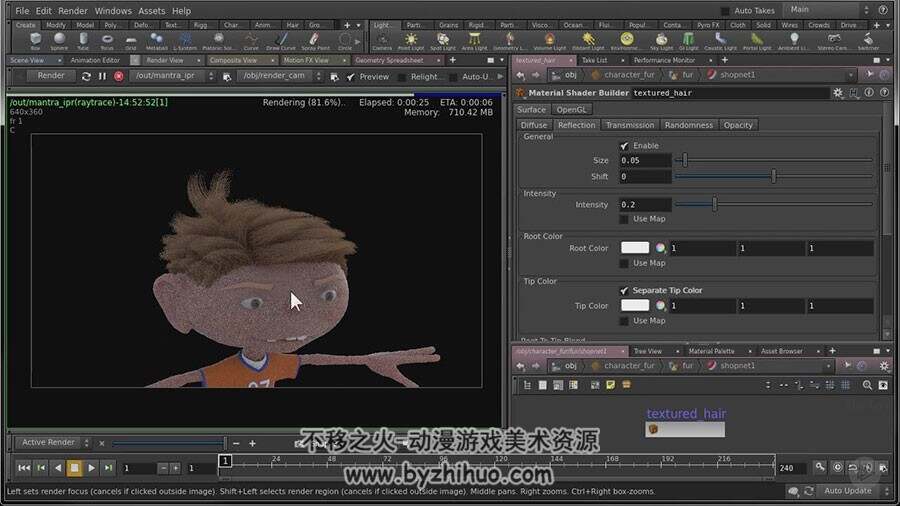Add a Sky Light from the shelf

(x=661, y=40)
